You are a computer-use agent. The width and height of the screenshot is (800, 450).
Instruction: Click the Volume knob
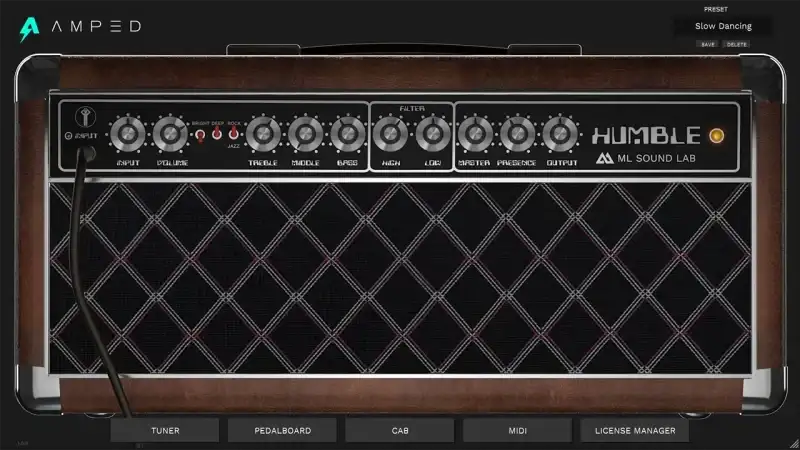click(x=170, y=134)
